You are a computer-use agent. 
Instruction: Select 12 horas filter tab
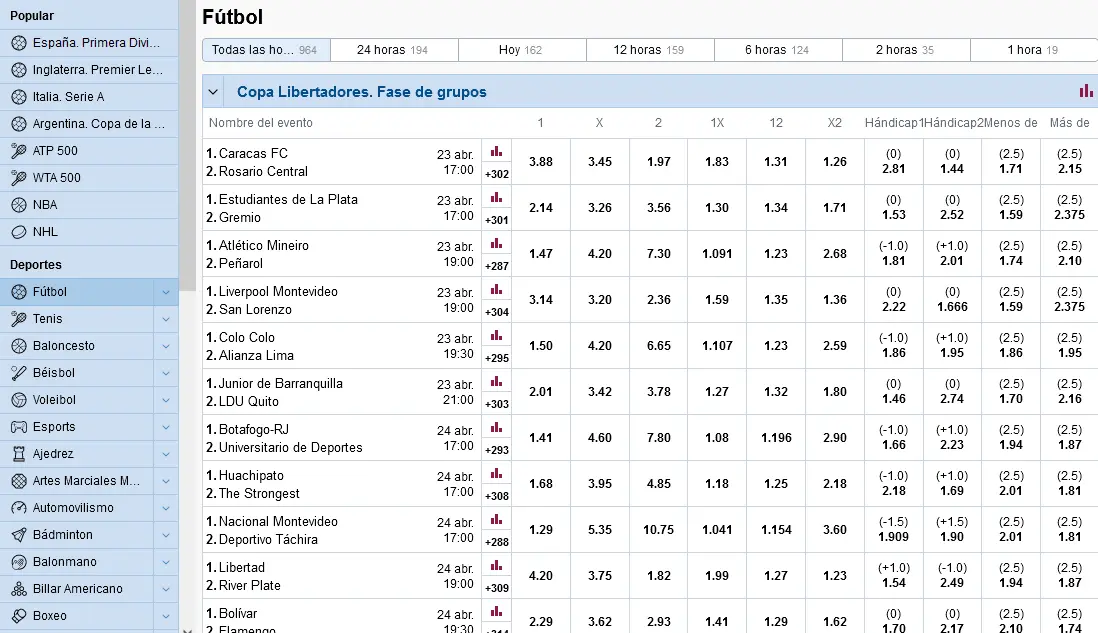point(651,50)
